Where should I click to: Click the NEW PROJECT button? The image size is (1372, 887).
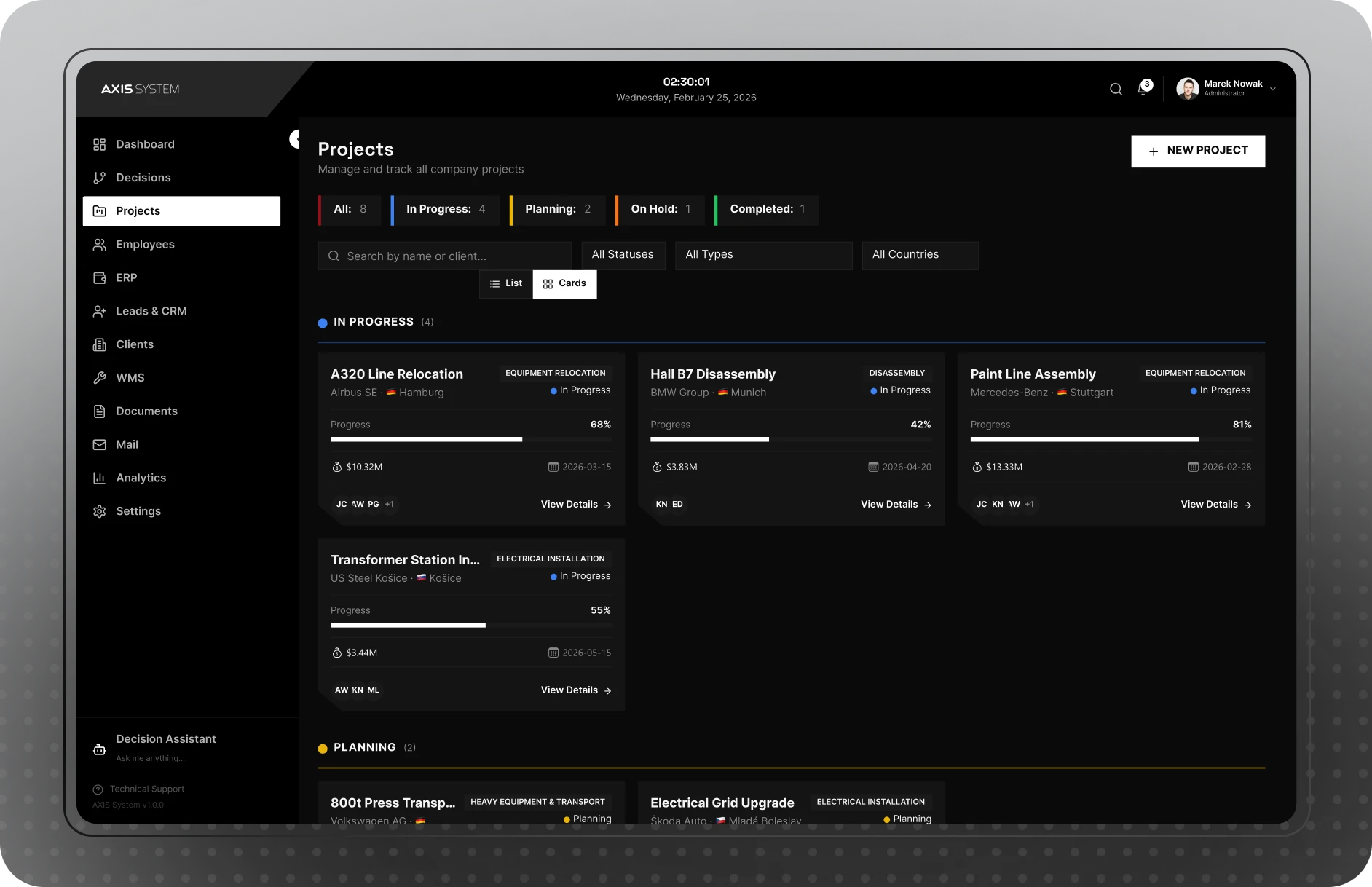(1197, 151)
